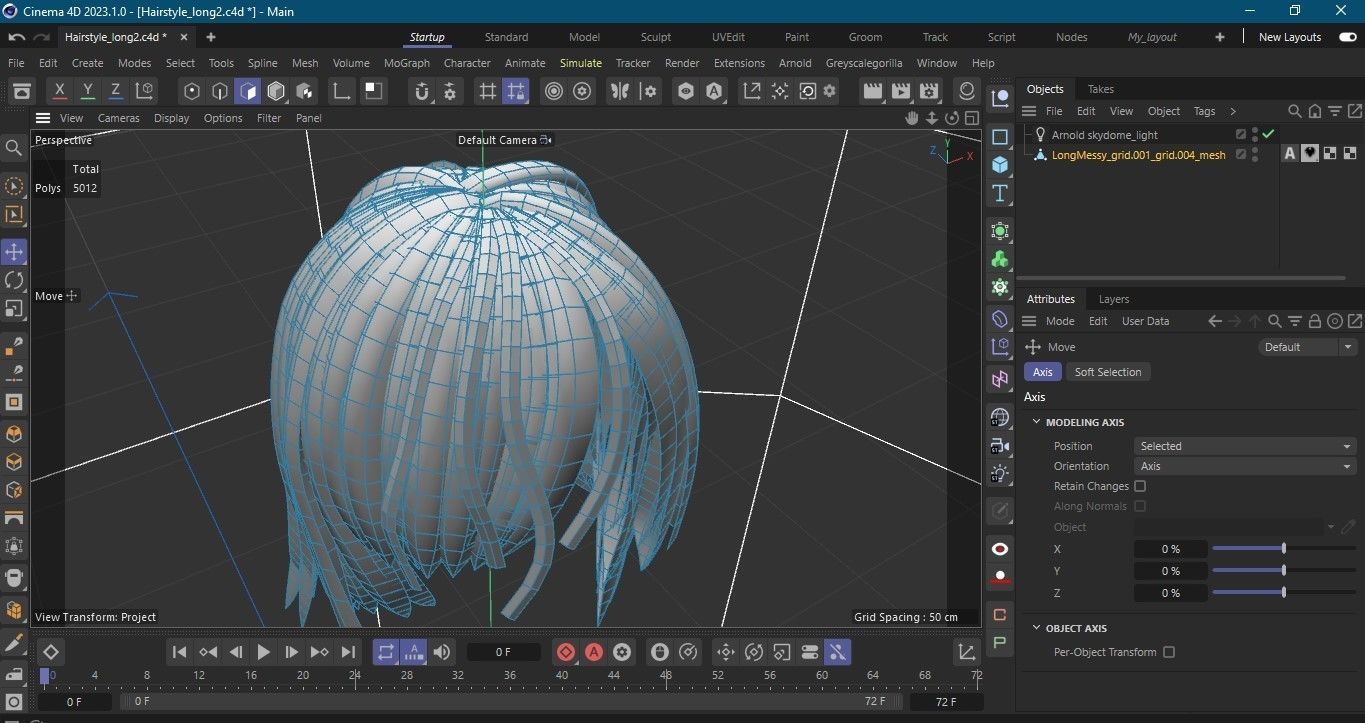Click the Play forward button
This screenshot has width=1365, height=723.
point(264,652)
